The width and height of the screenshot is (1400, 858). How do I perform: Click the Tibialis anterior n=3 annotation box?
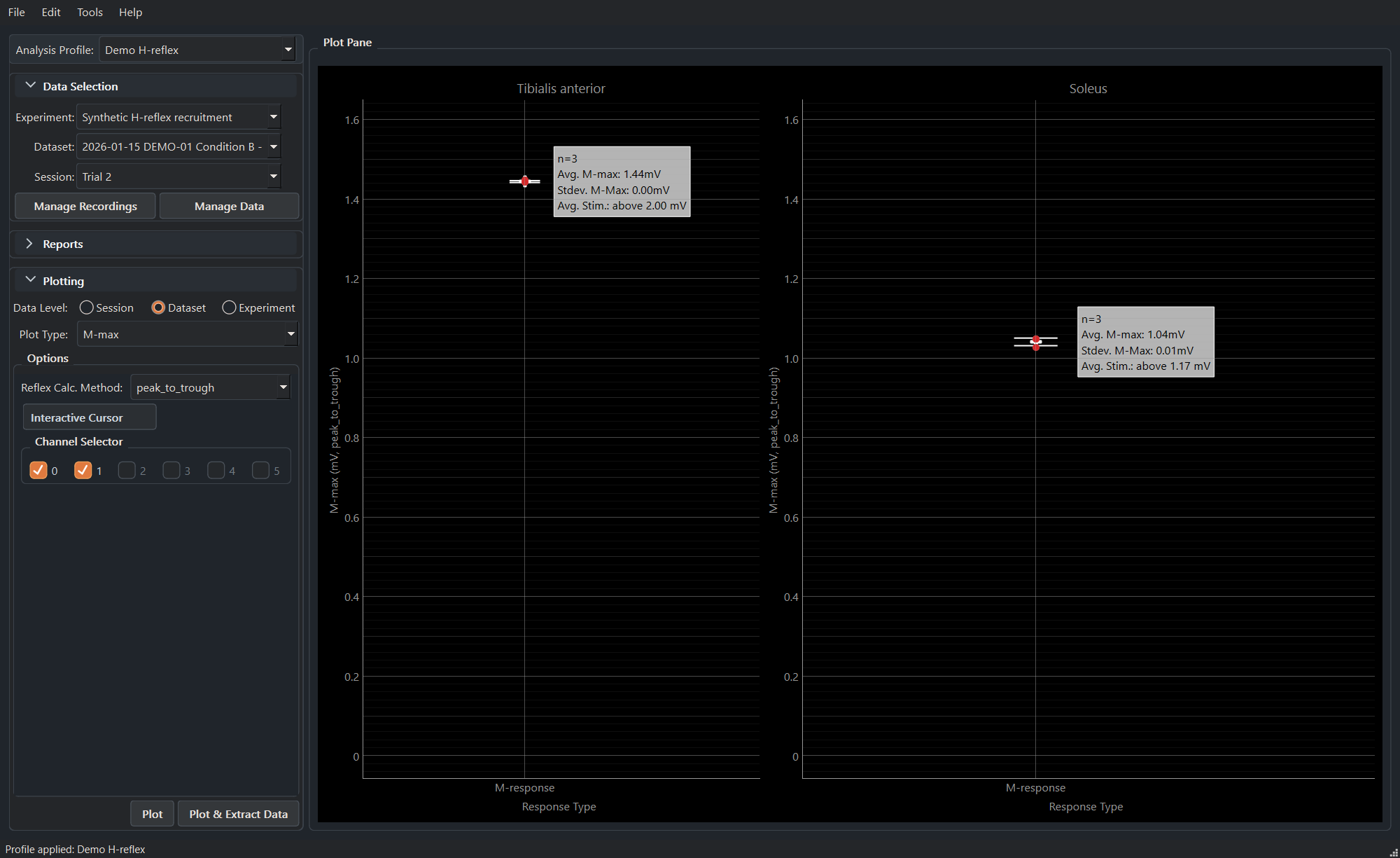(622, 181)
